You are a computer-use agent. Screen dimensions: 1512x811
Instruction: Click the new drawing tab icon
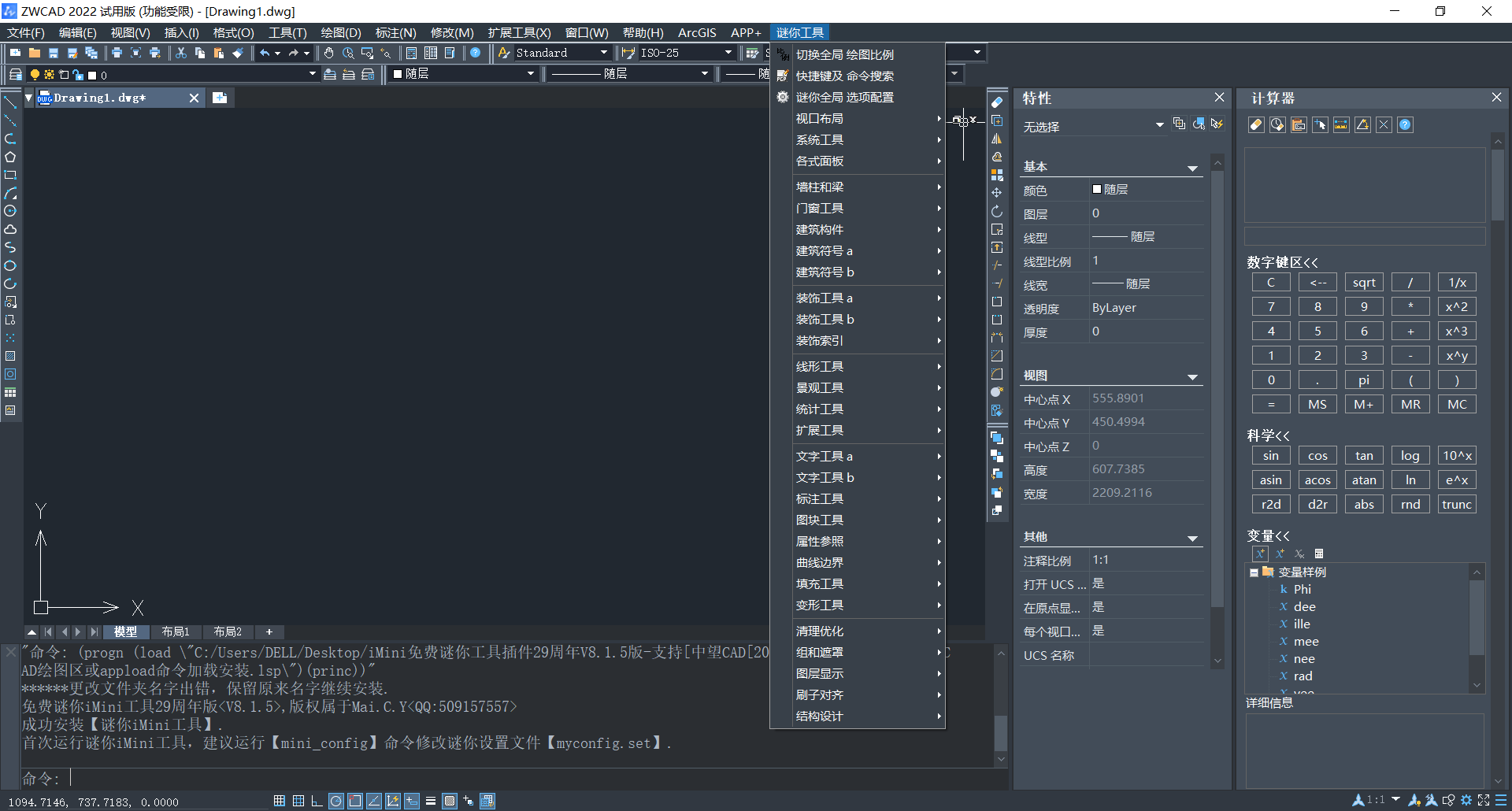[220, 98]
